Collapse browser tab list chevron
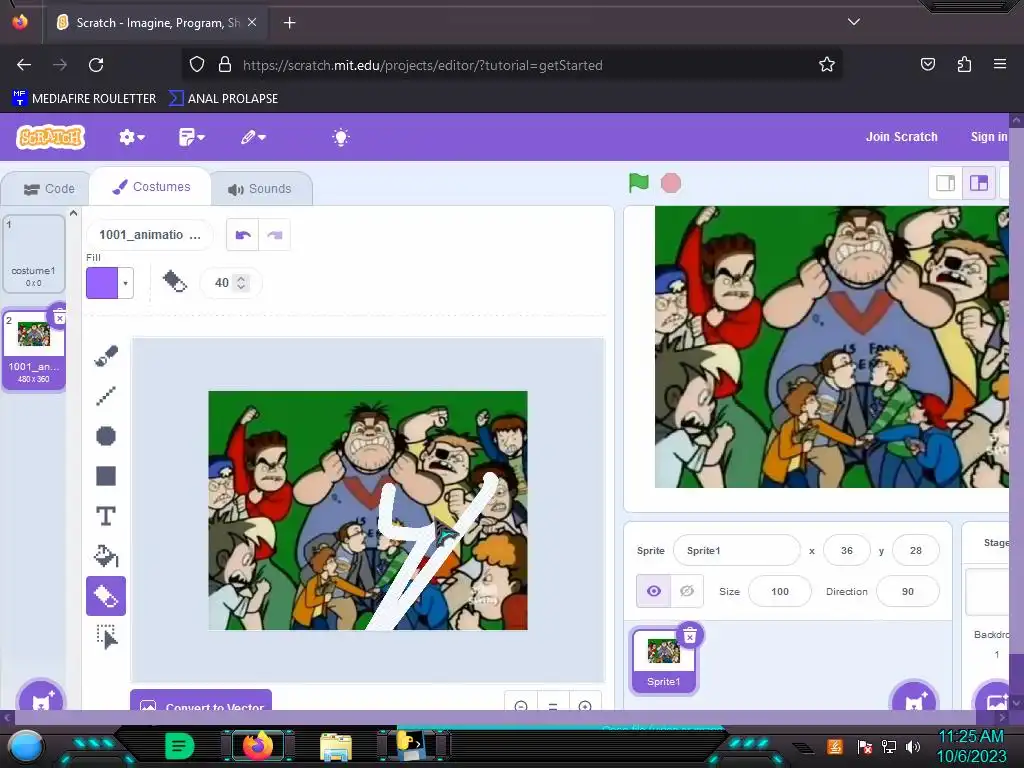This screenshot has width=1024, height=768. point(853,22)
